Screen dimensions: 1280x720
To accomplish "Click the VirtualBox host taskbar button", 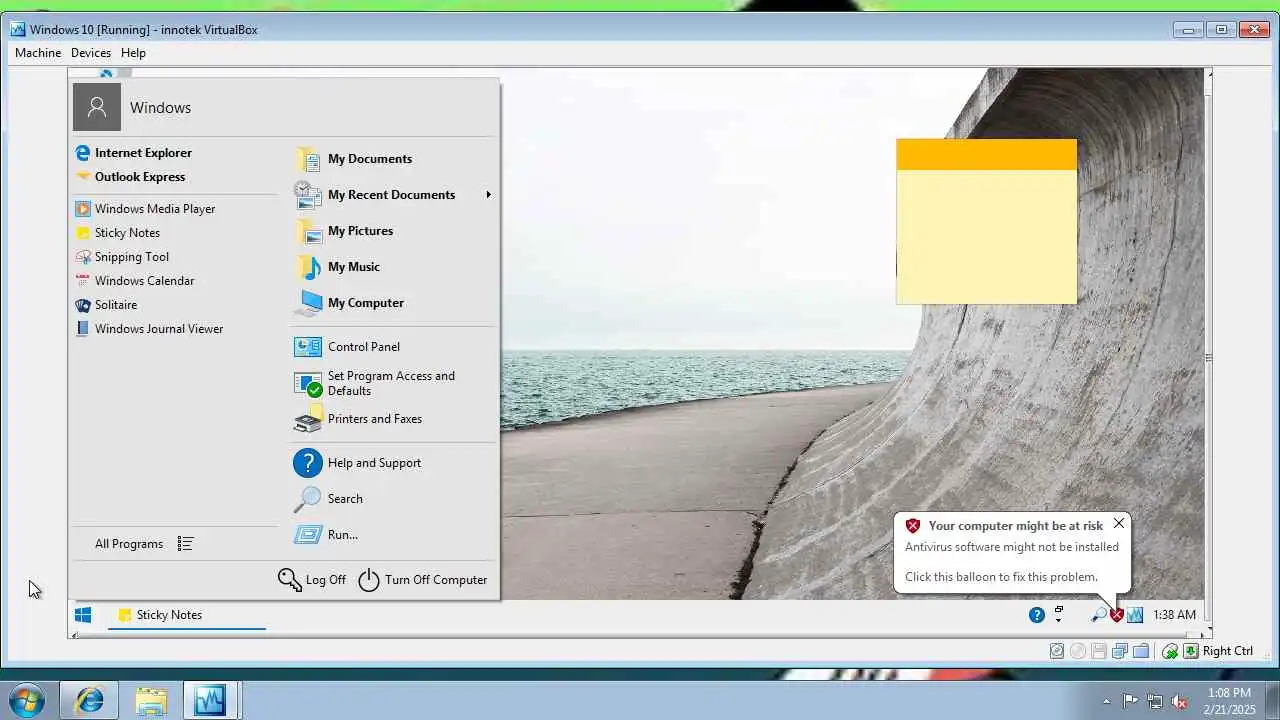I will click(x=211, y=701).
